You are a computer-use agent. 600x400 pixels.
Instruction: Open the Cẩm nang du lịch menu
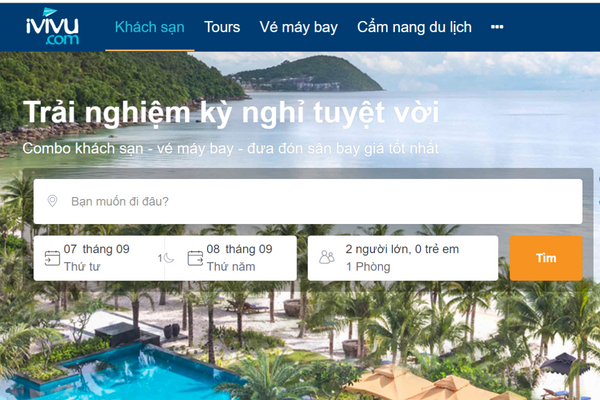(414, 27)
